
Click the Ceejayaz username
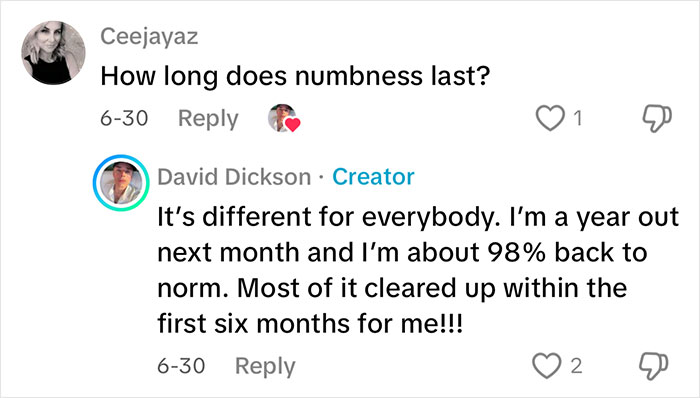[x=149, y=37]
